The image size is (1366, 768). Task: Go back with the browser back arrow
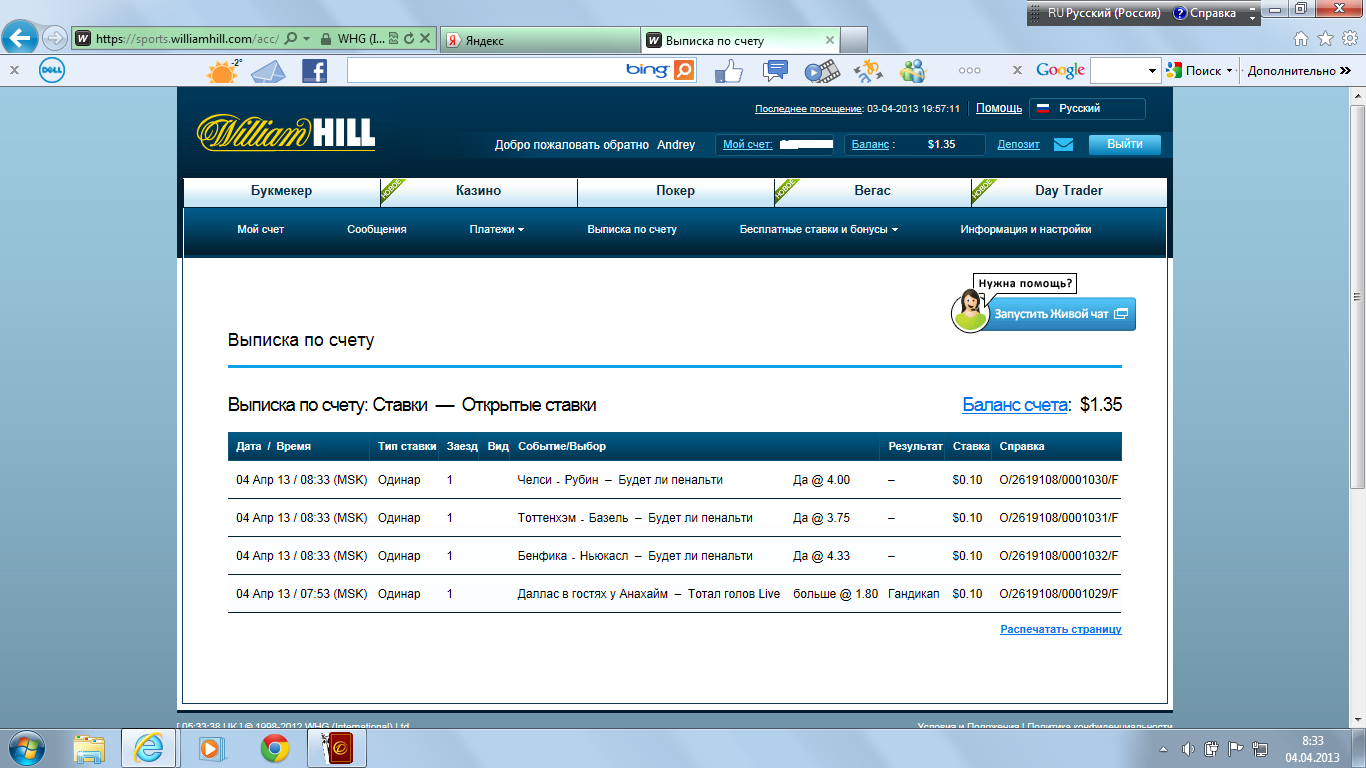coord(20,39)
